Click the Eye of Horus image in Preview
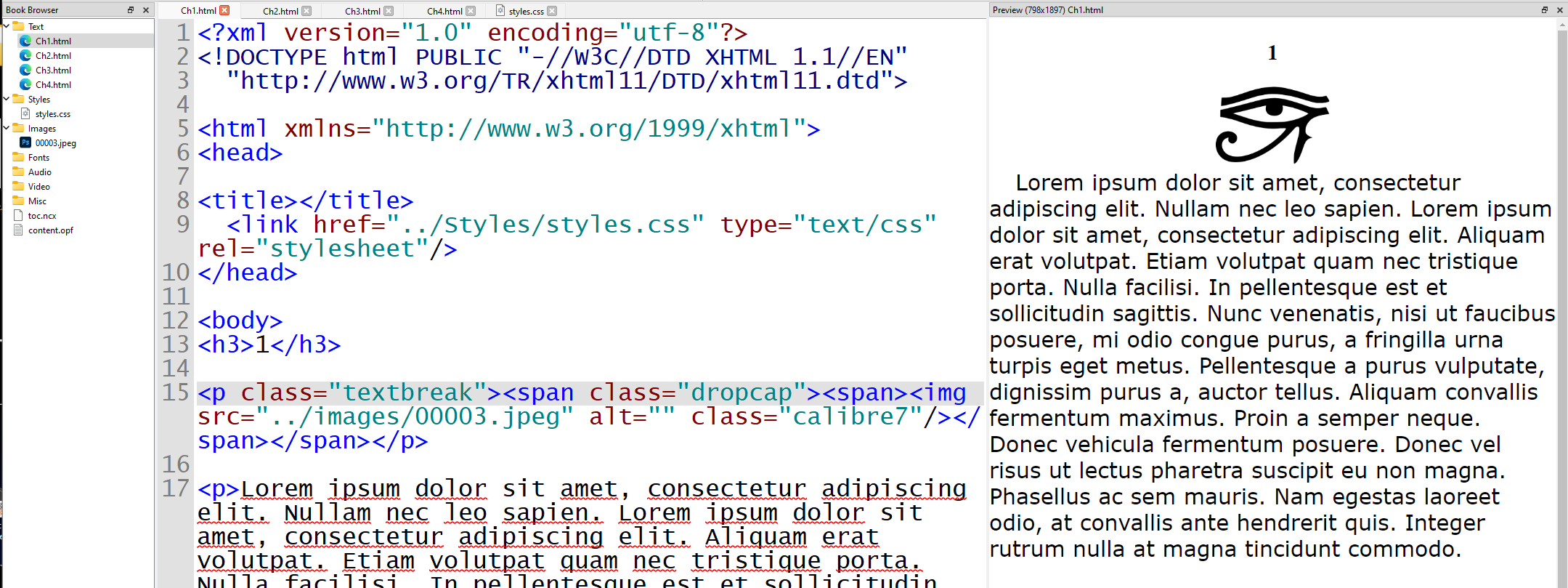Image resolution: width=1568 pixels, height=588 pixels. 1272,124
